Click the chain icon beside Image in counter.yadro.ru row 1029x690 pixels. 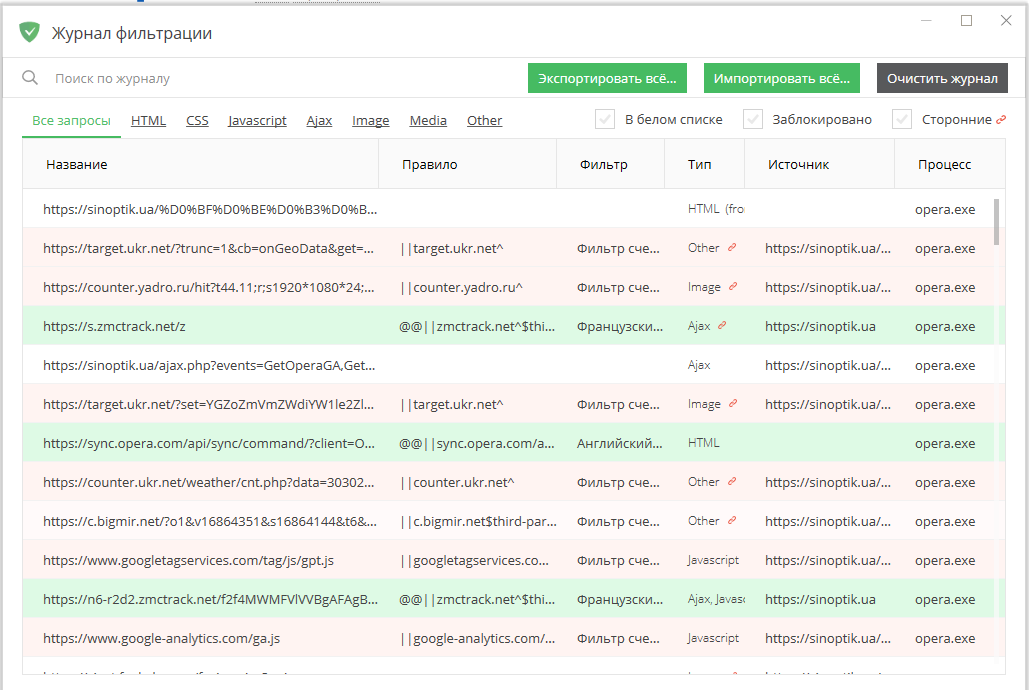735,287
